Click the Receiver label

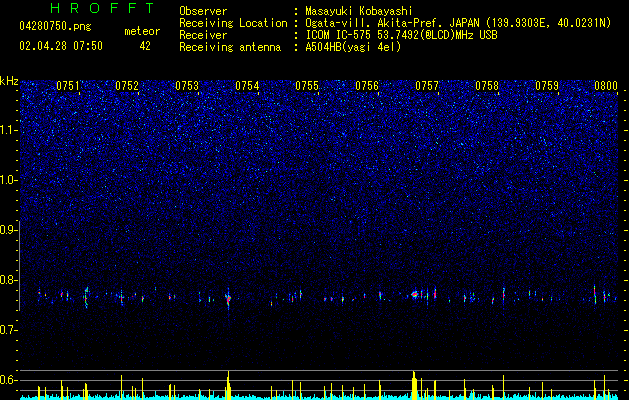click(203, 35)
